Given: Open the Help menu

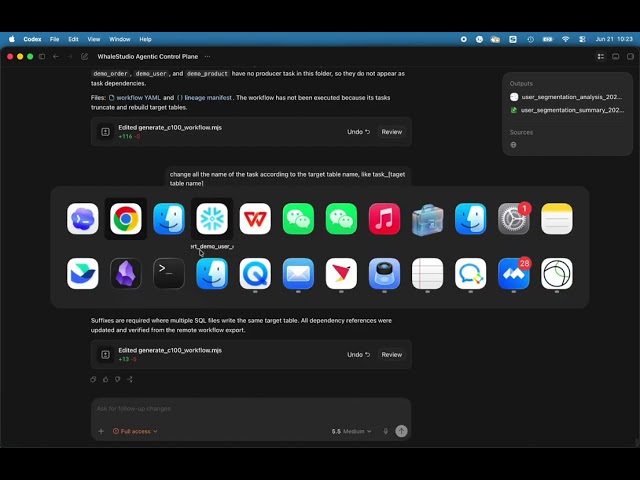Looking at the screenshot, I should [145, 39].
